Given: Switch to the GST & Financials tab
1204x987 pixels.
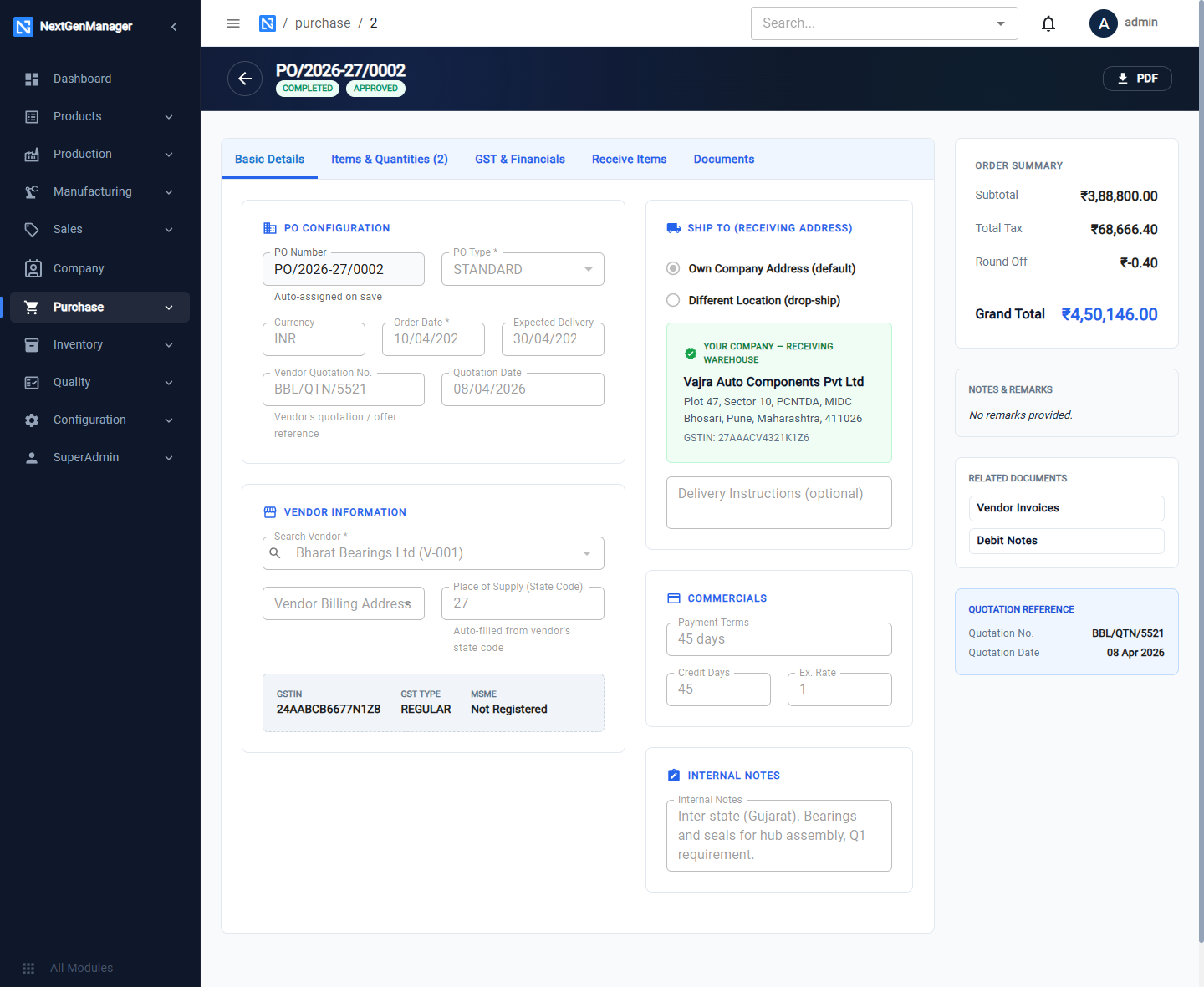Looking at the screenshot, I should tap(520, 159).
